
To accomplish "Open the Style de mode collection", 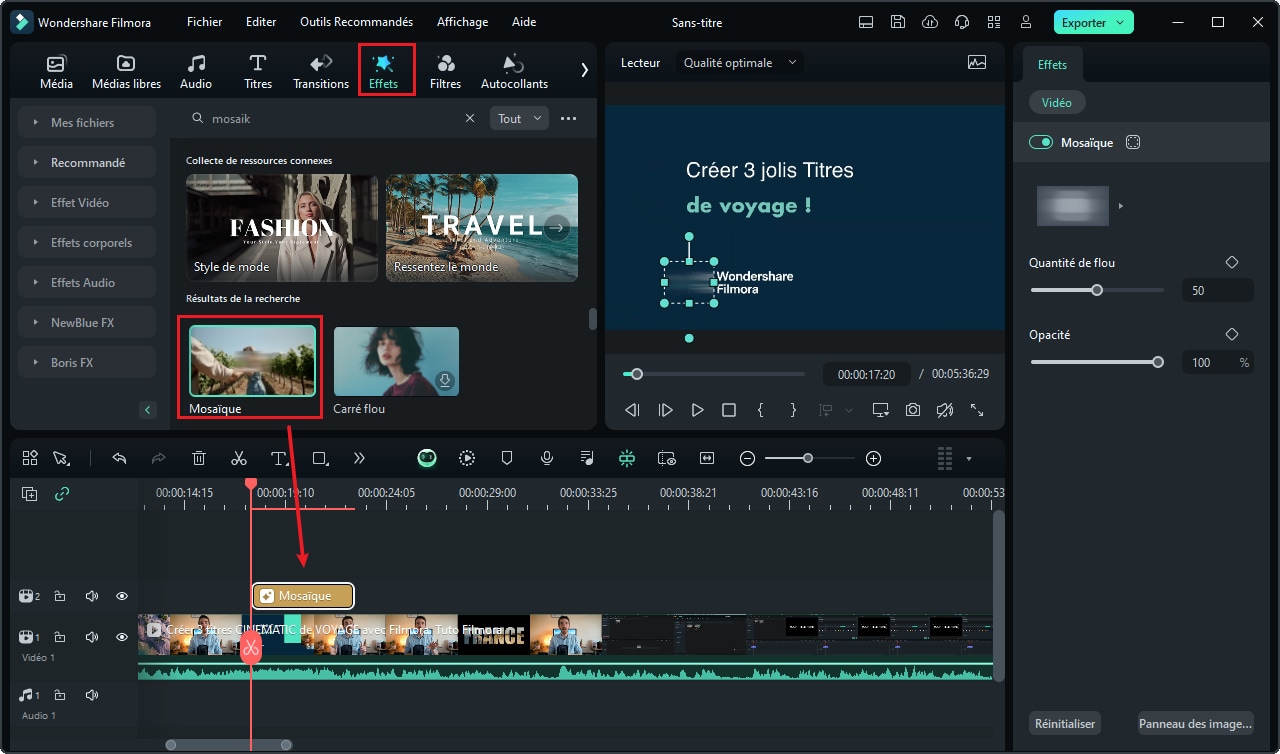I will pos(282,228).
